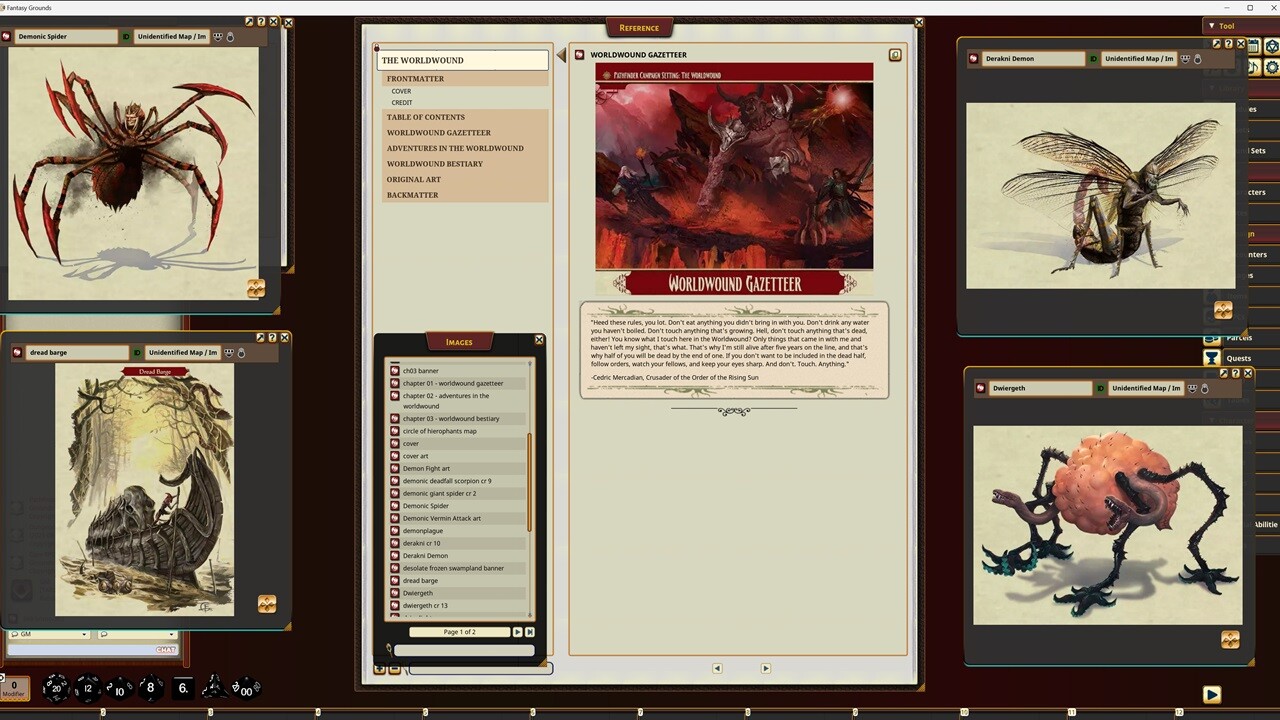Collapse the reference index with left arrow
This screenshot has width=1280, height=720.
[561, 55]
